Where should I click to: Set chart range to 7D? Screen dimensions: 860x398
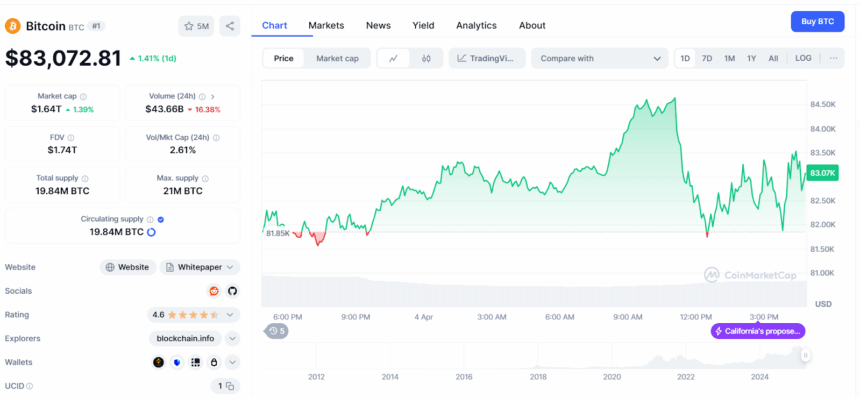pyautogui.click(x=707, y=58)
